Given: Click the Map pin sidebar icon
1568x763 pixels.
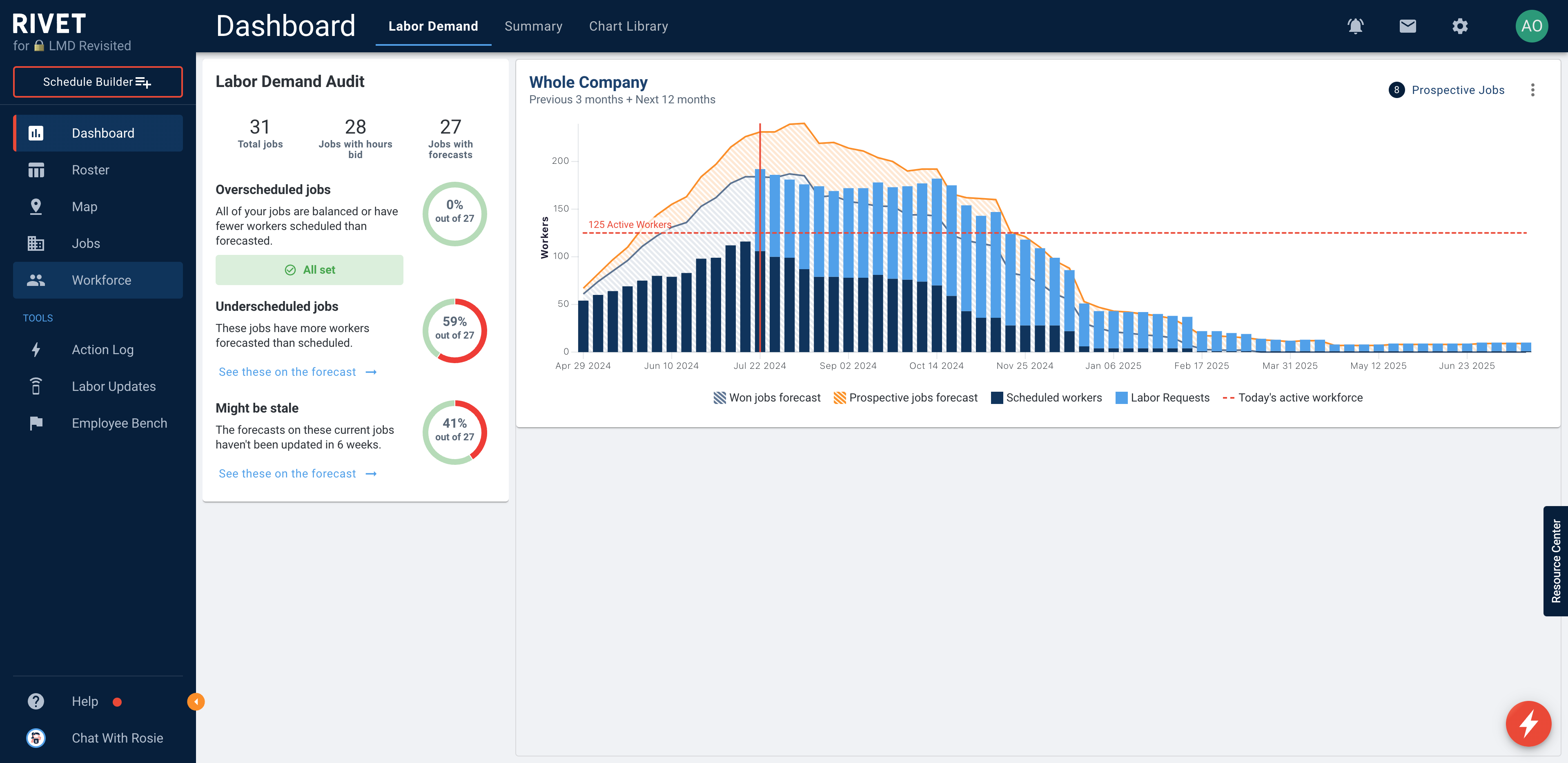Looking at the screenshot, I should tap(36, 206).
